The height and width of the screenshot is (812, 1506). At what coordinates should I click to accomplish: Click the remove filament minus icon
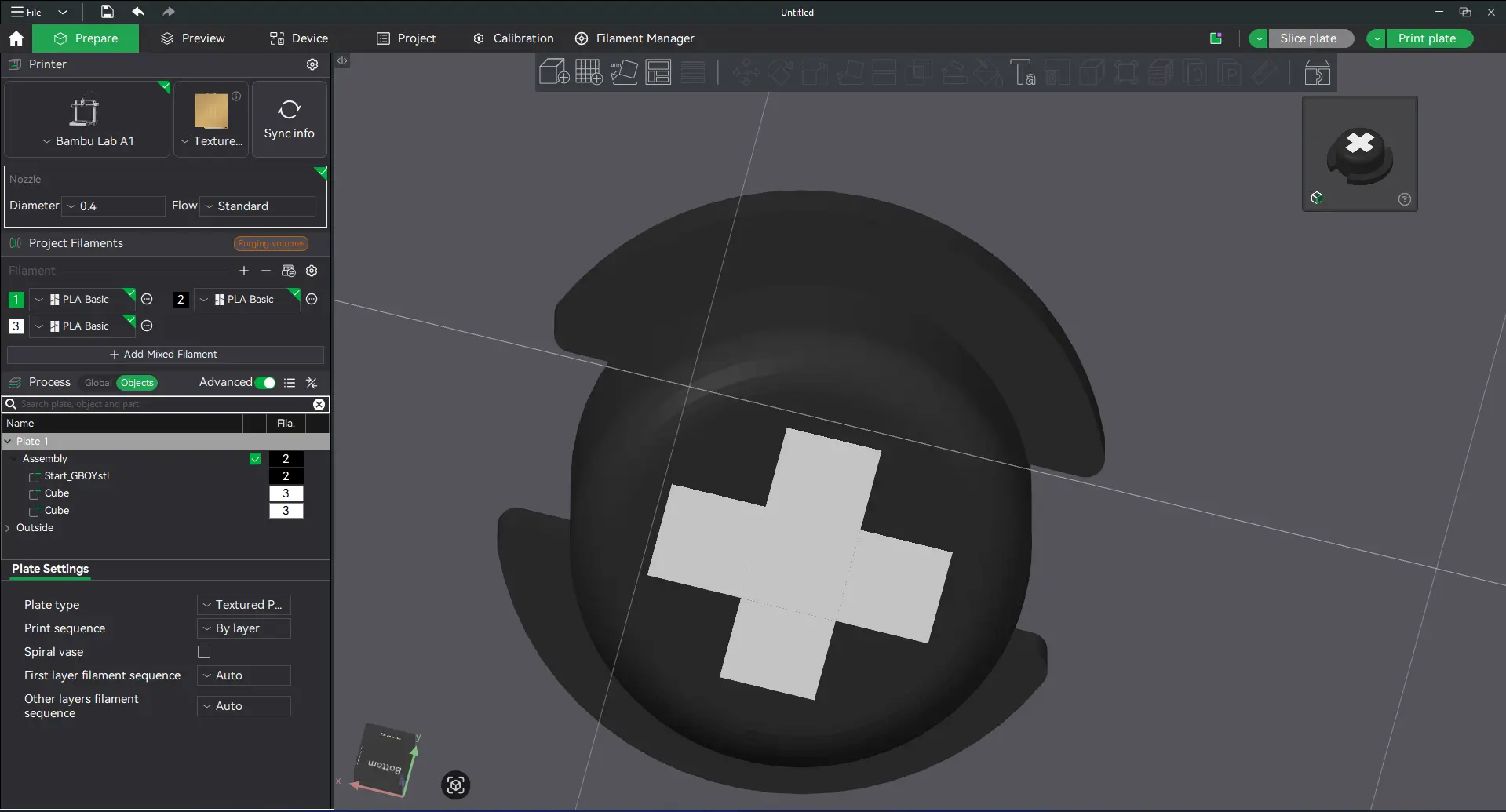click(266, 271)
